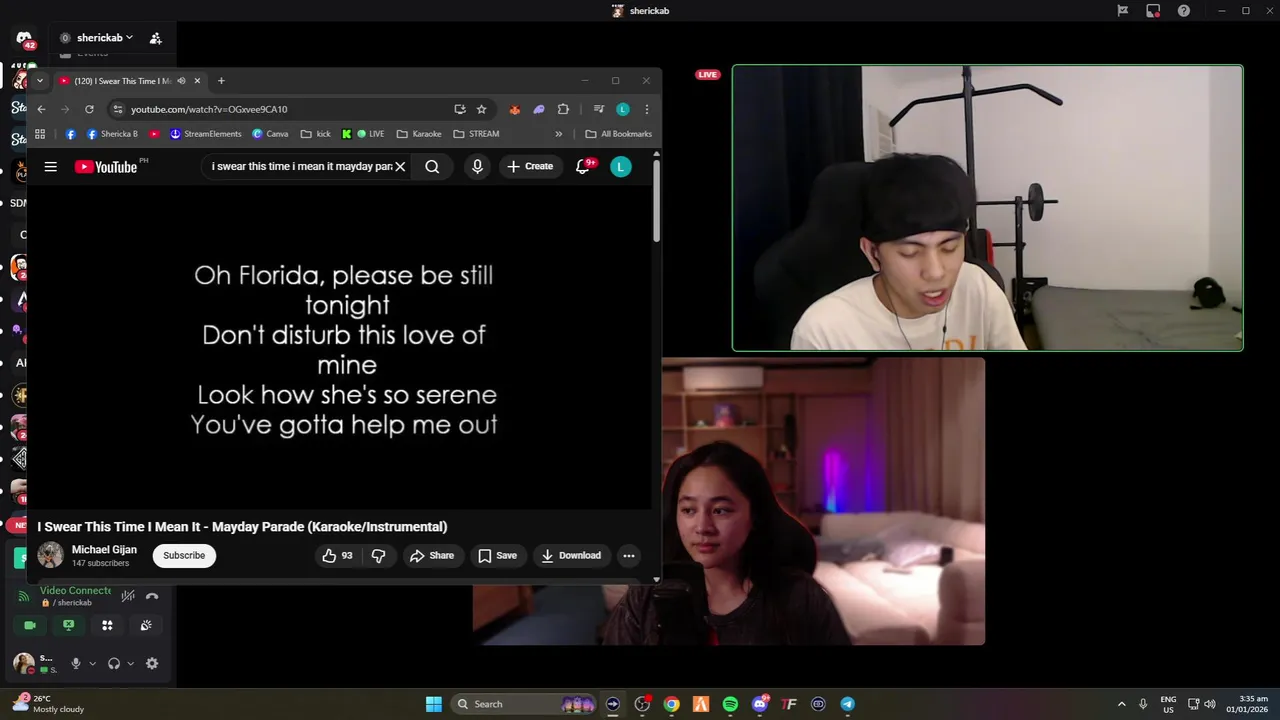This screenshot has width=1280, height=720.
Task: Disconnect from Discord voice call
Action: tap(152, 596)
